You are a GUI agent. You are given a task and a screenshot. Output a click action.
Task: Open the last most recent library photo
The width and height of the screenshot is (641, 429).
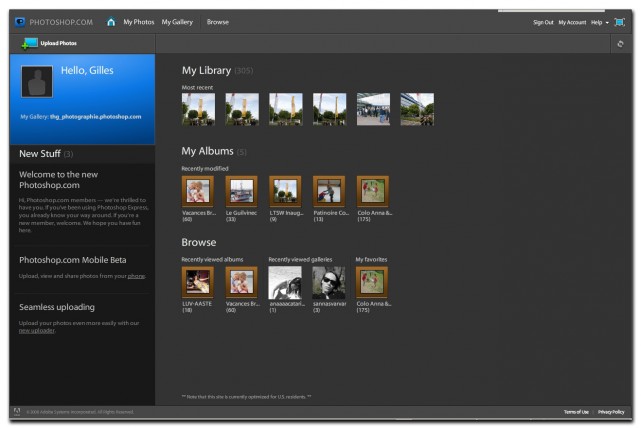pos(417,109)
